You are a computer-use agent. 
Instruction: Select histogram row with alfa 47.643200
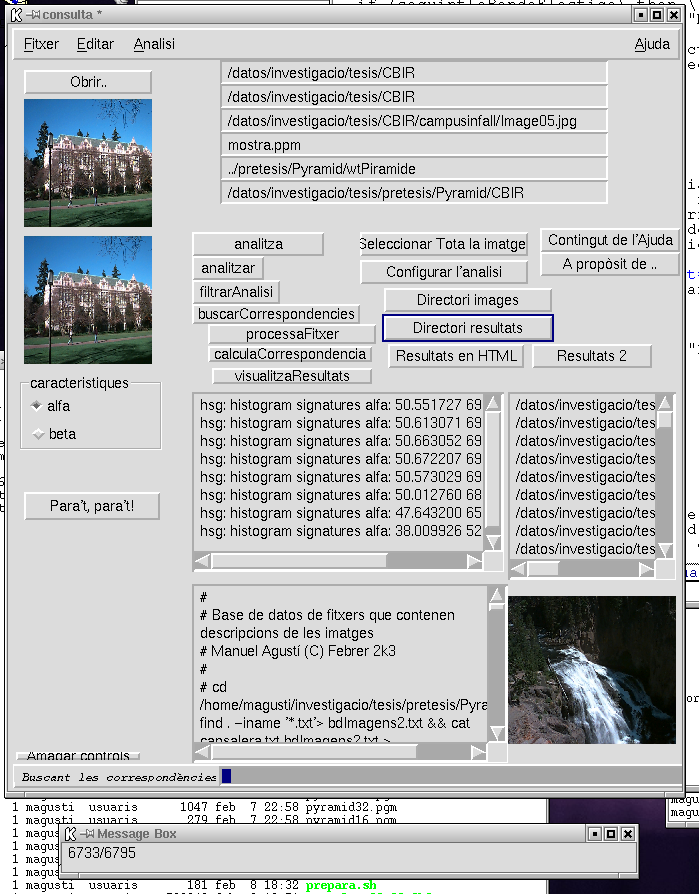pyautogui.click(x=340, y=513)
